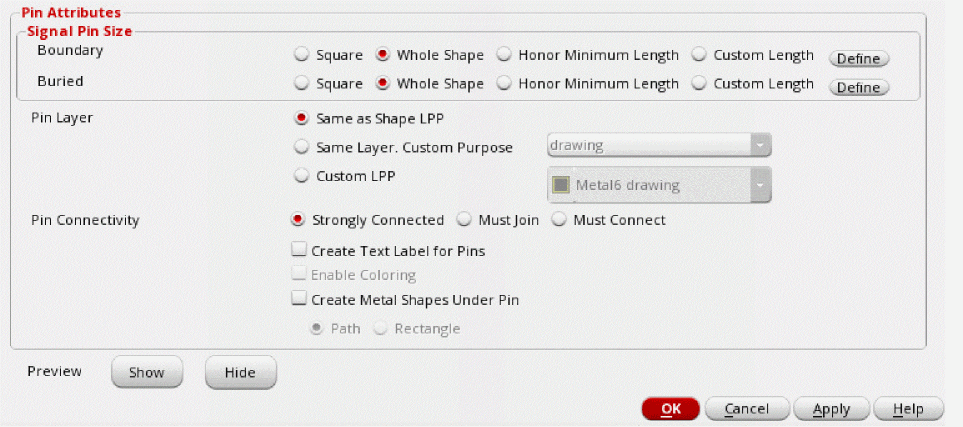The image size is (963, 427).
Task: Select Custom Length for Boundary pins
Action: tap(698, 55)
